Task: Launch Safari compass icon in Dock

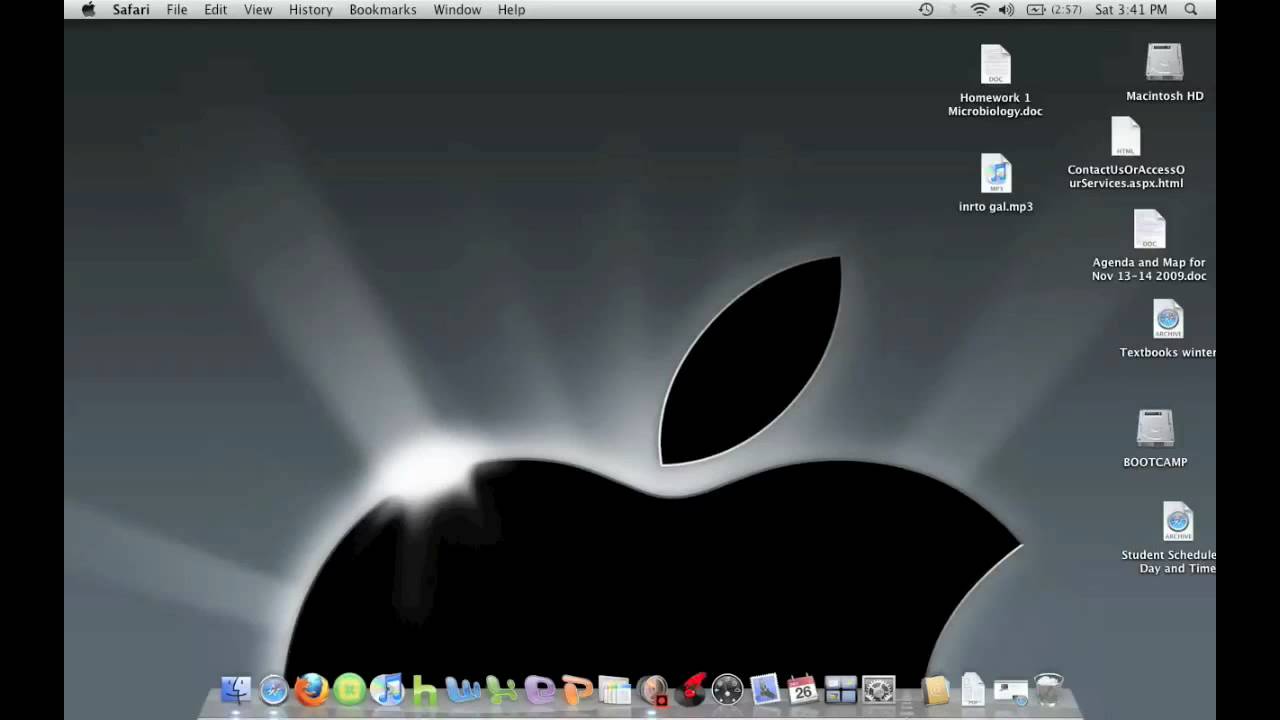Action: [x=274, y=690]
